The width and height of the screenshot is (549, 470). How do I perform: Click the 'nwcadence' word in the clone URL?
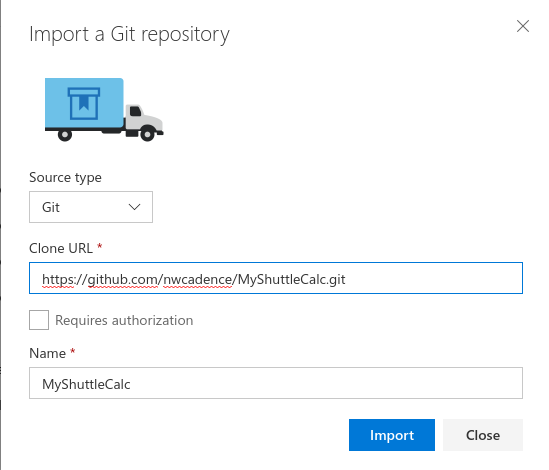tap(198, 279)
